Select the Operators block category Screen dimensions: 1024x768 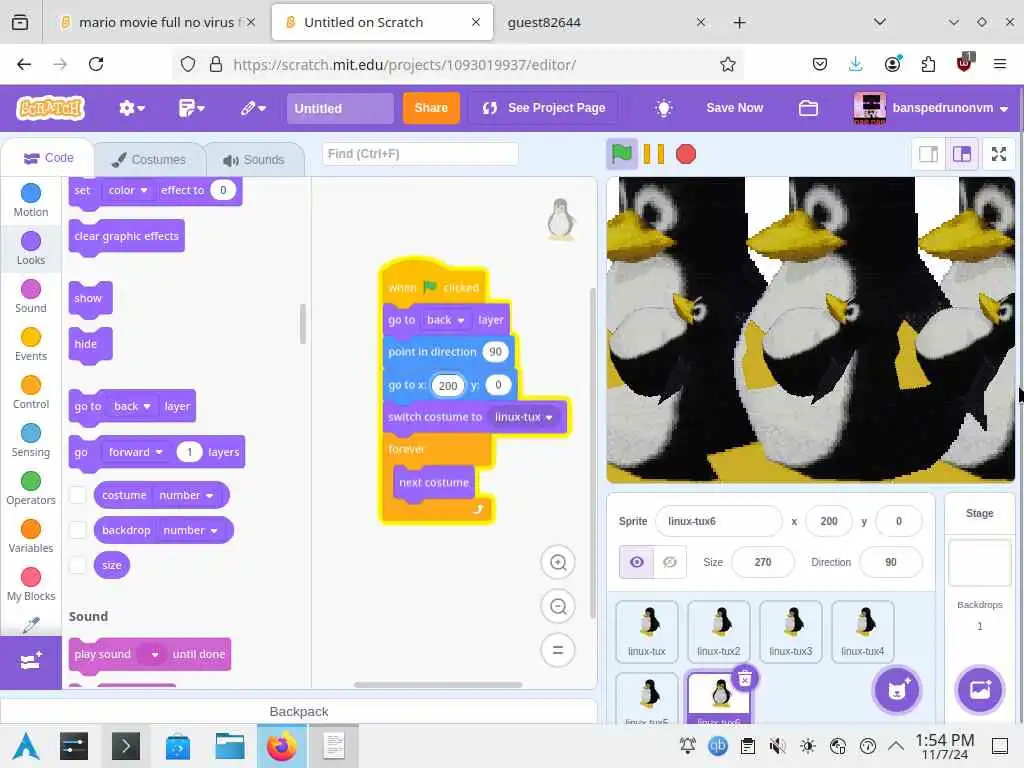click(31, 488)
